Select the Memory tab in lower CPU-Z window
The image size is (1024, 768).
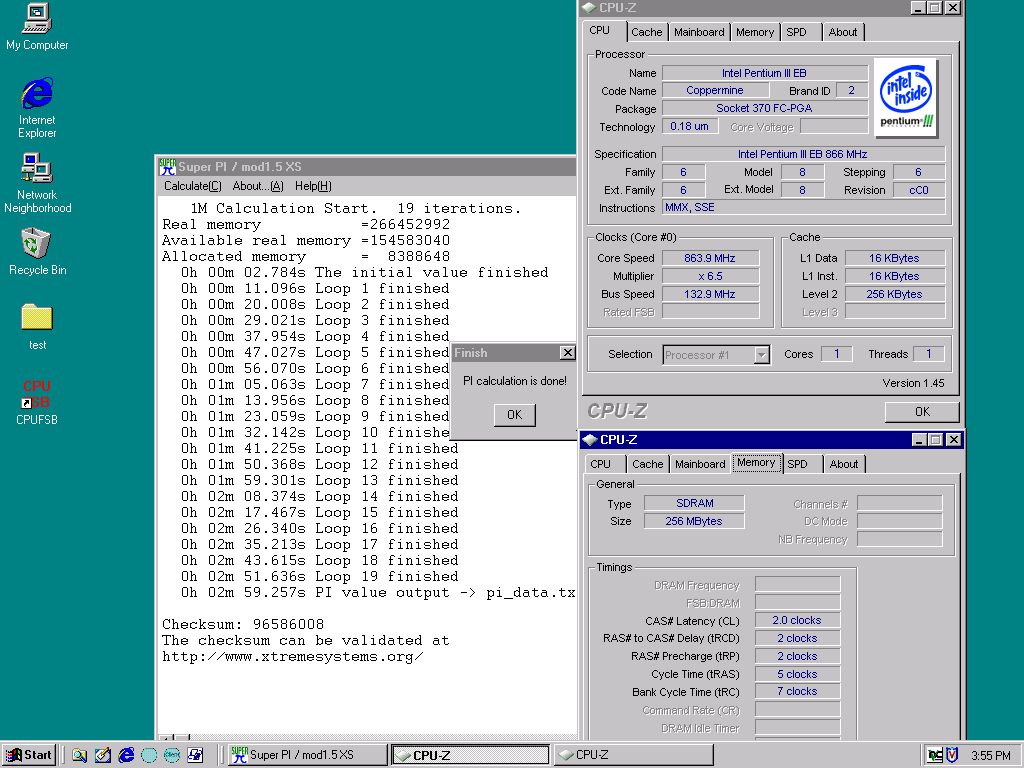(x=756, y=463)
